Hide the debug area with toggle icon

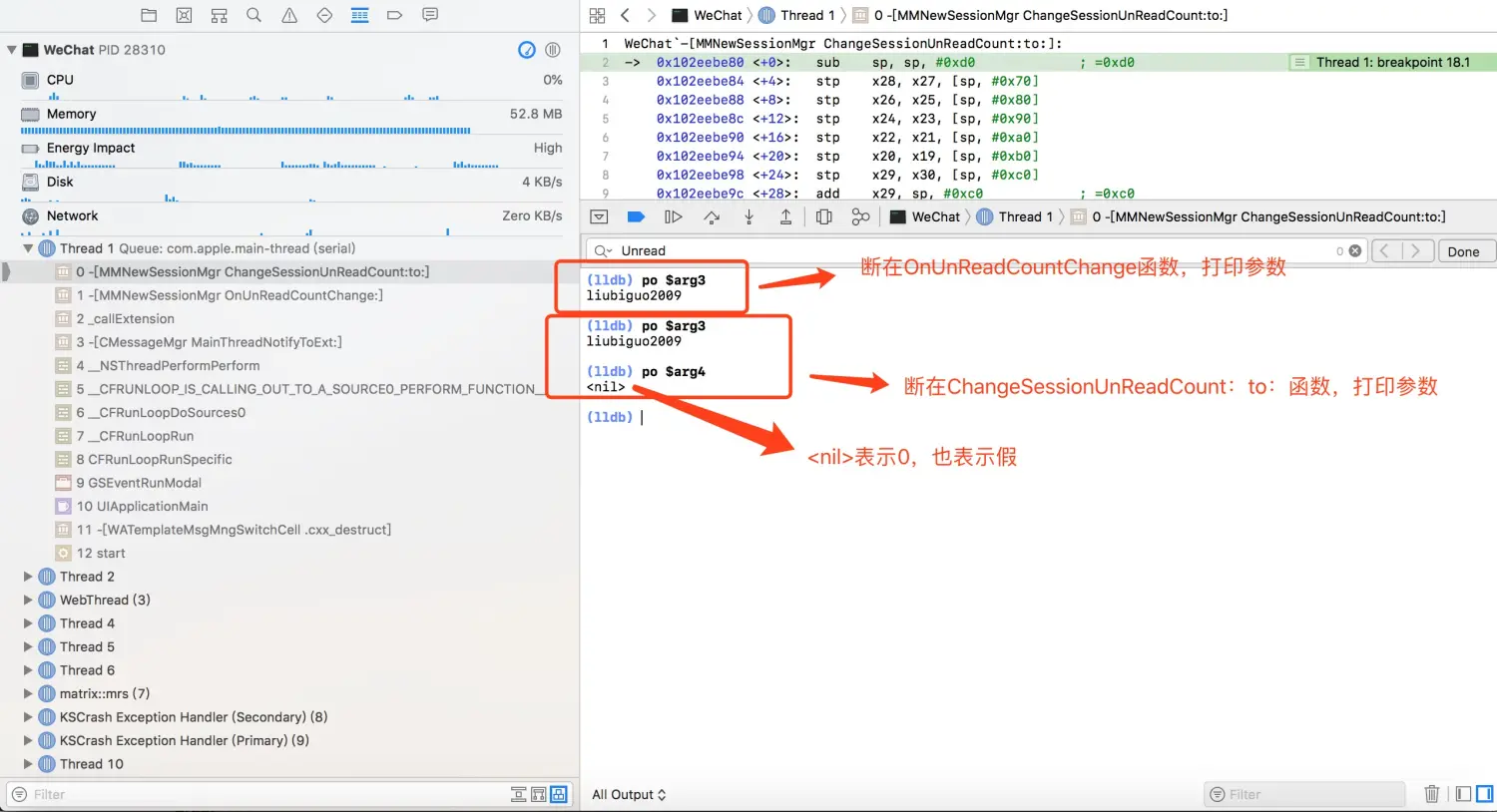click(x=599, y=216)
